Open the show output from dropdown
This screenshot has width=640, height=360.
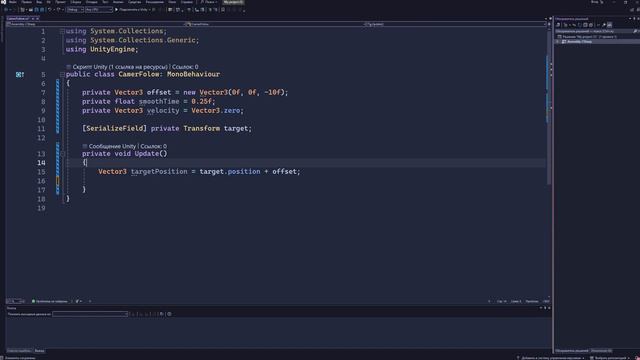coord(90,314)
